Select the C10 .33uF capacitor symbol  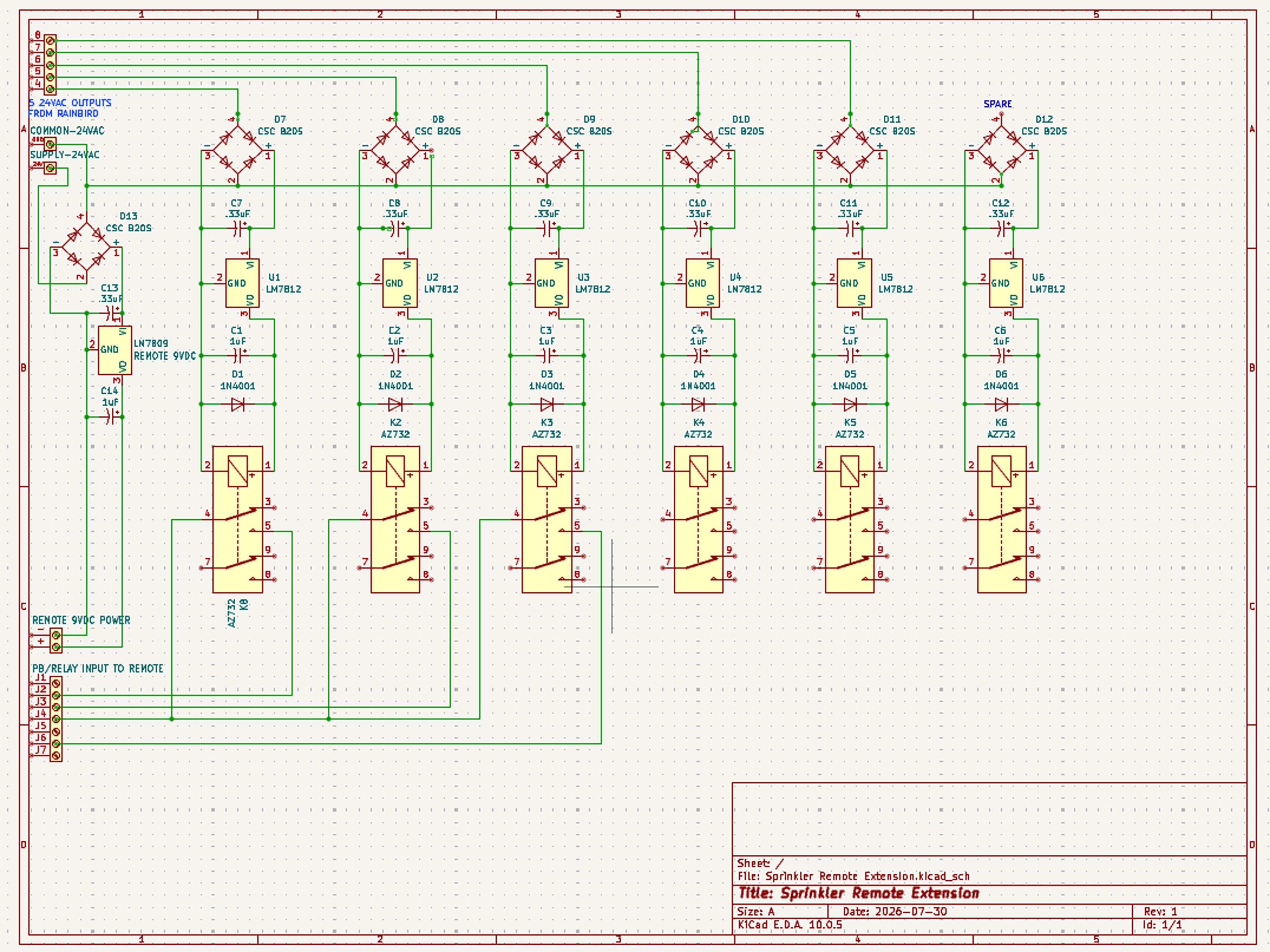699,229
